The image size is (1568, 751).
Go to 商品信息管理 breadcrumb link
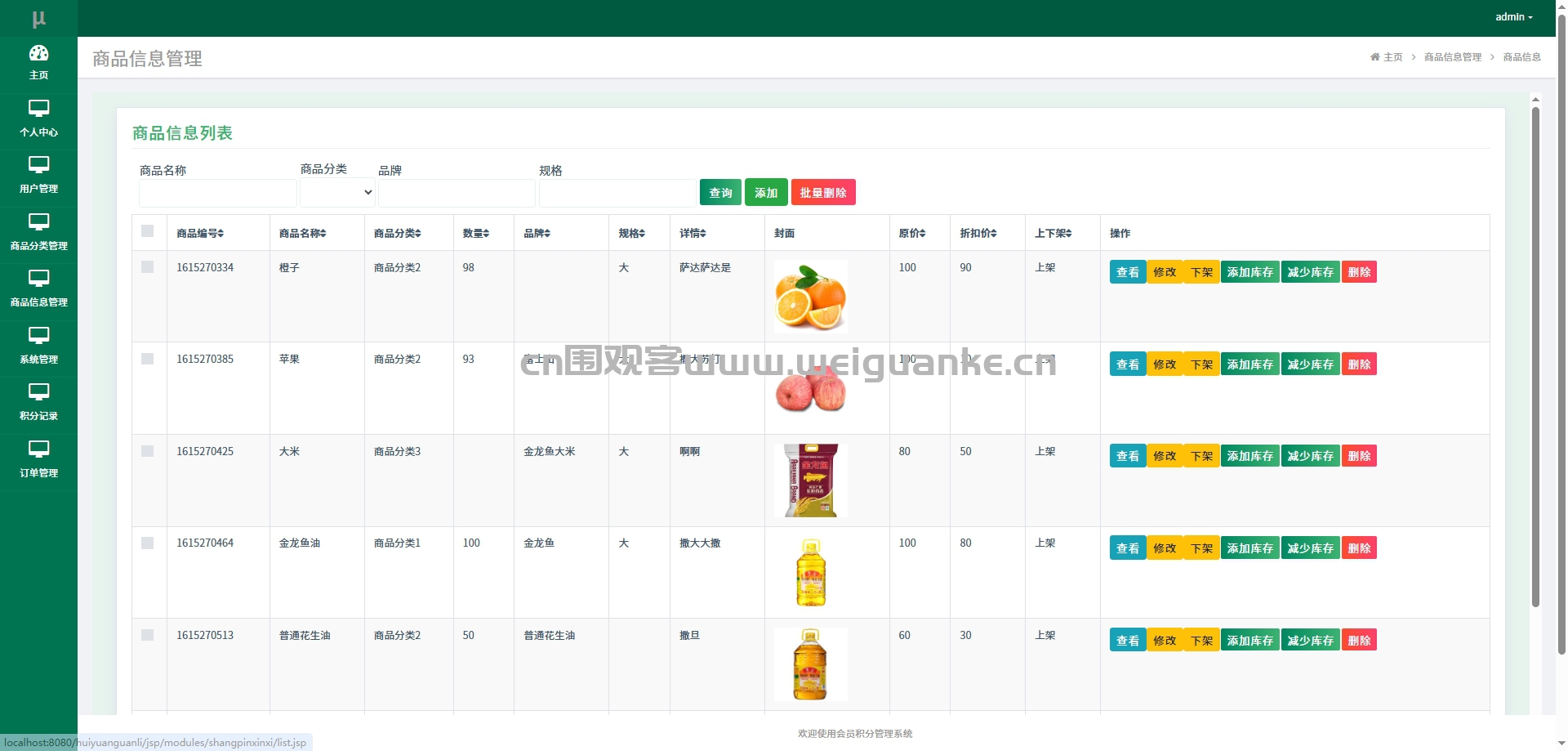point(1453,57)
